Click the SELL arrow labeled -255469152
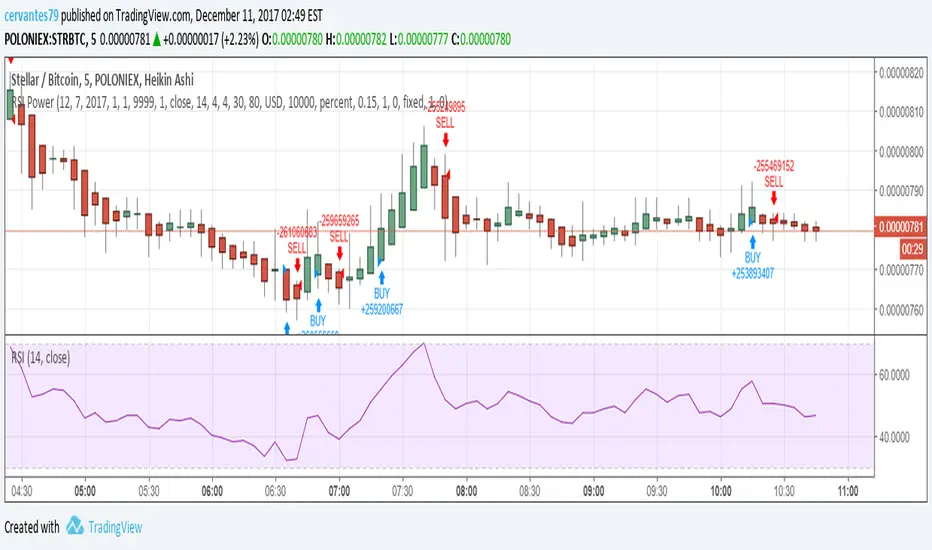The image size is (932, 550). [774, 197]
